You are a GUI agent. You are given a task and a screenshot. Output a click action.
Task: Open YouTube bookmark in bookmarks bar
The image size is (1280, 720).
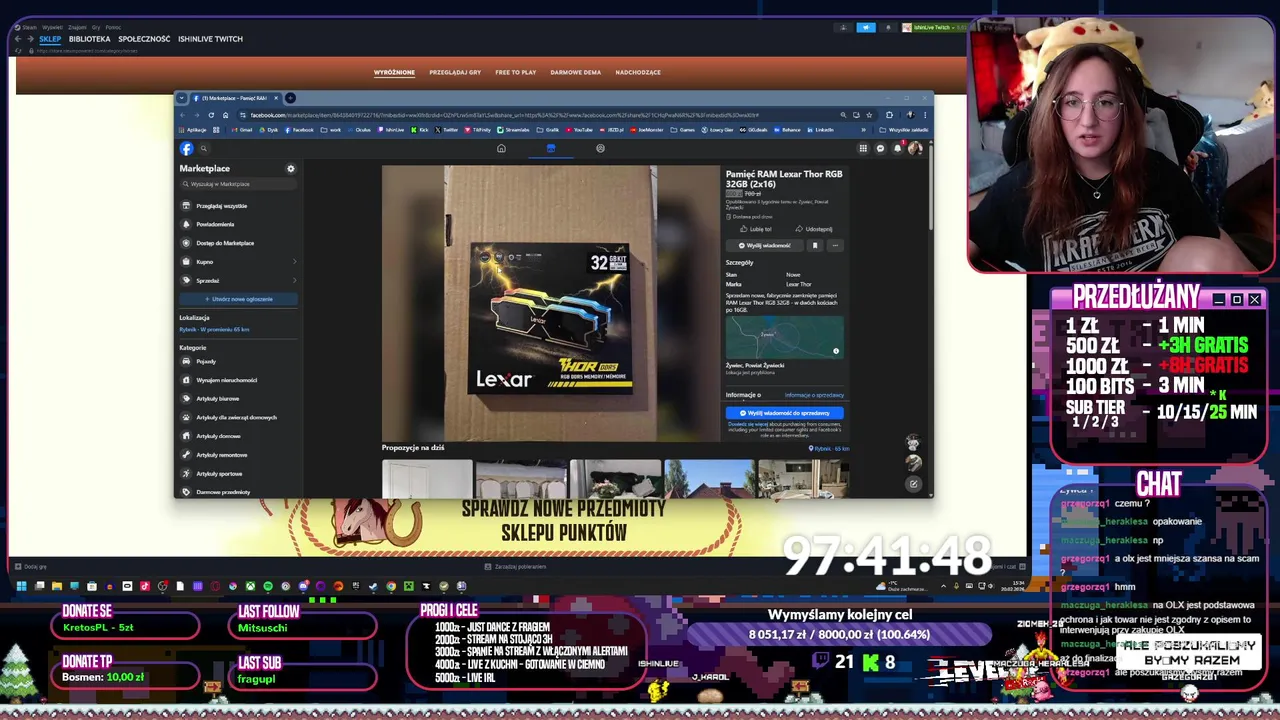pos(580,130)
